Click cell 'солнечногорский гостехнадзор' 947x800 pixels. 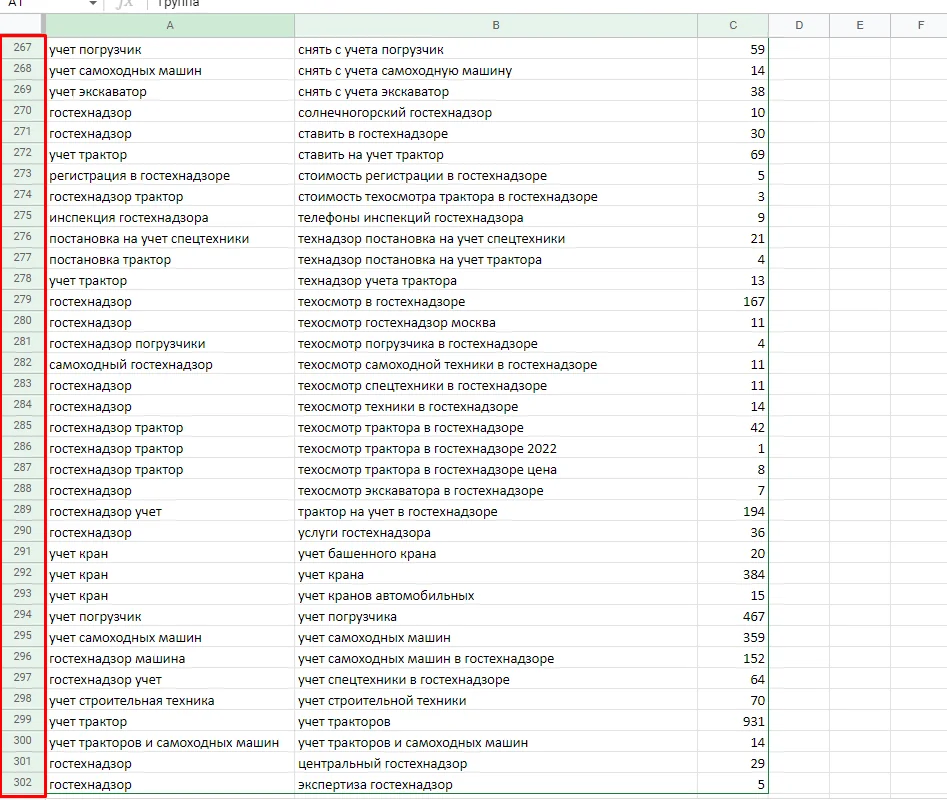(x=496, y=113)
